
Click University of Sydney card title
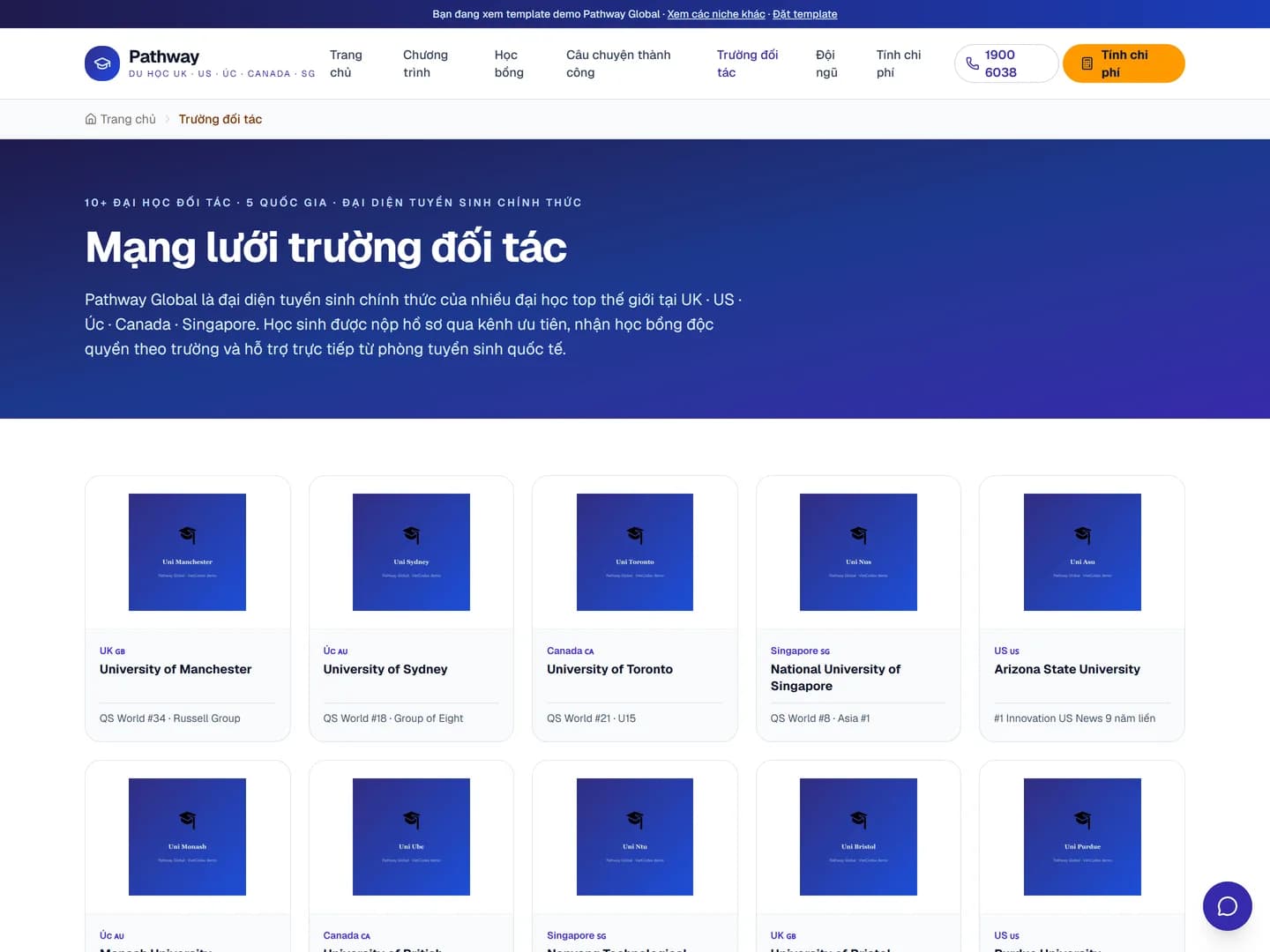(385, 669)
